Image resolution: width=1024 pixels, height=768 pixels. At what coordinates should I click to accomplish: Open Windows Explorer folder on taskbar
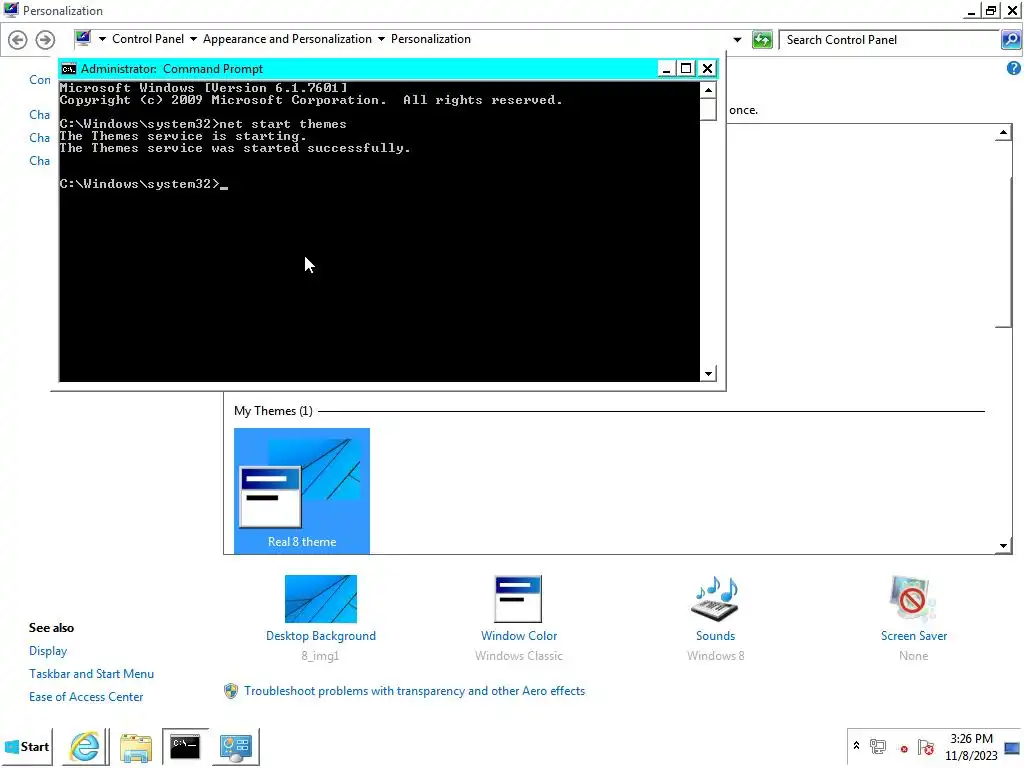136,746
